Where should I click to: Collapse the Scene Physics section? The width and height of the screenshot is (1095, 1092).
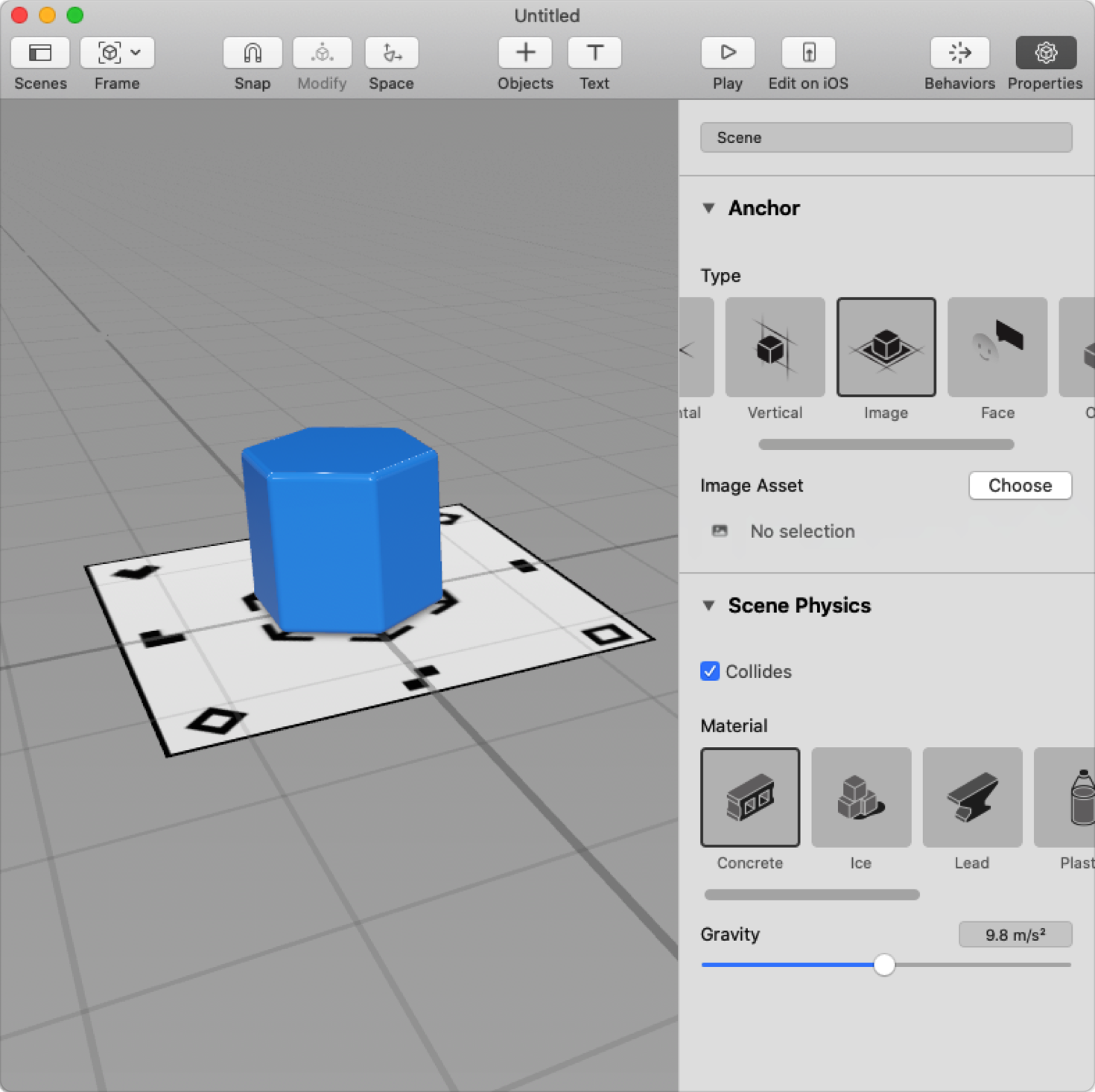click(x=708, y=606)
